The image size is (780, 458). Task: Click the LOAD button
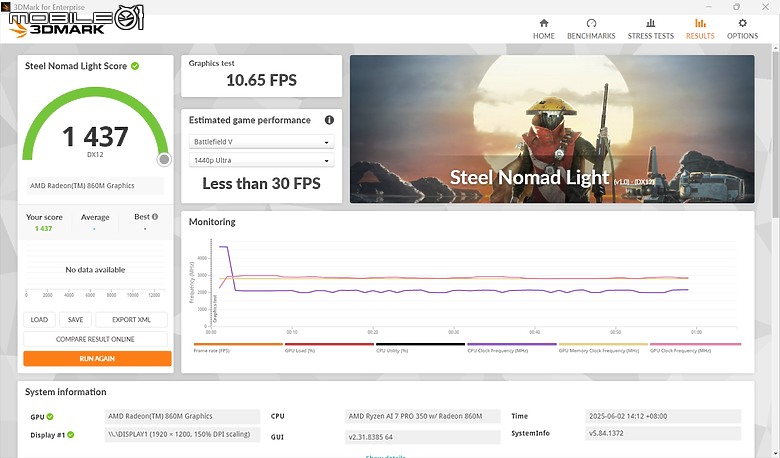pyautogui.click(x=39, y=320)
